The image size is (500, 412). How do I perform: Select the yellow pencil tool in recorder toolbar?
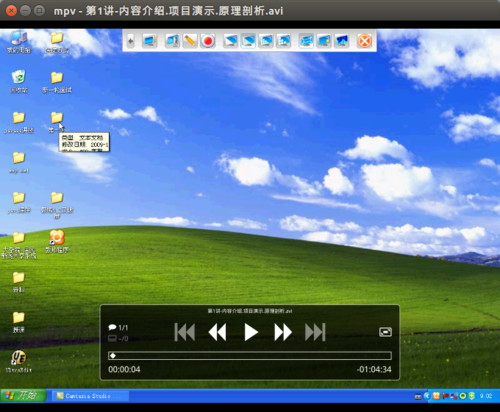190,41
